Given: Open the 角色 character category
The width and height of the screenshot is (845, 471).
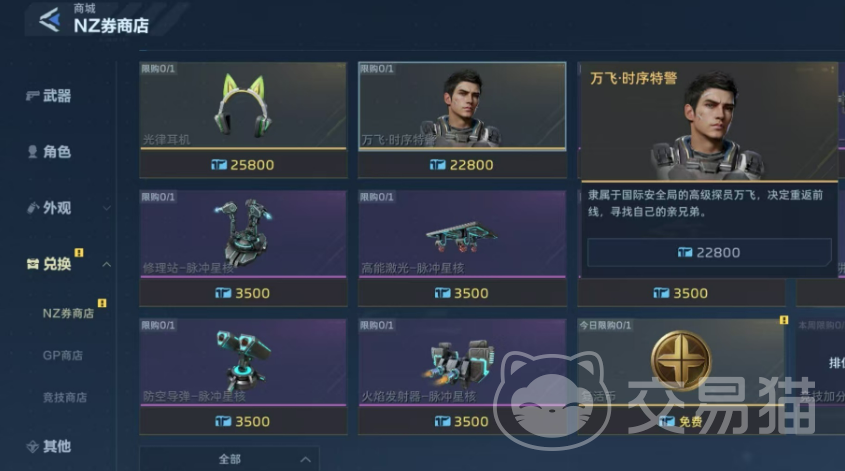Looking at the screenshot, I should click(49, 152).
